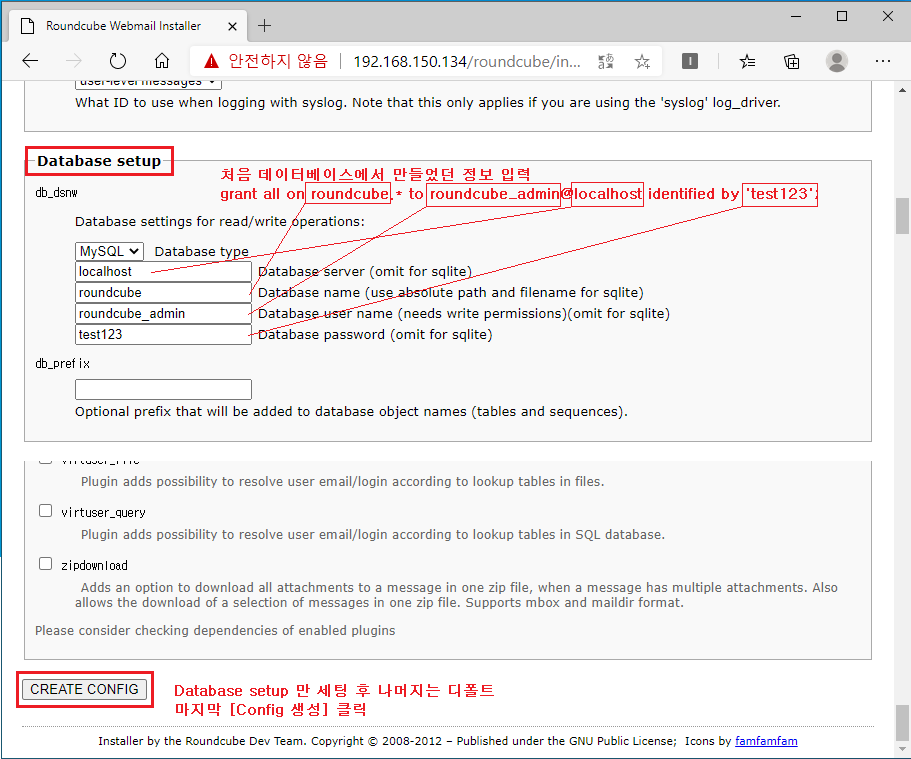Open favorites list

[747, 61]
